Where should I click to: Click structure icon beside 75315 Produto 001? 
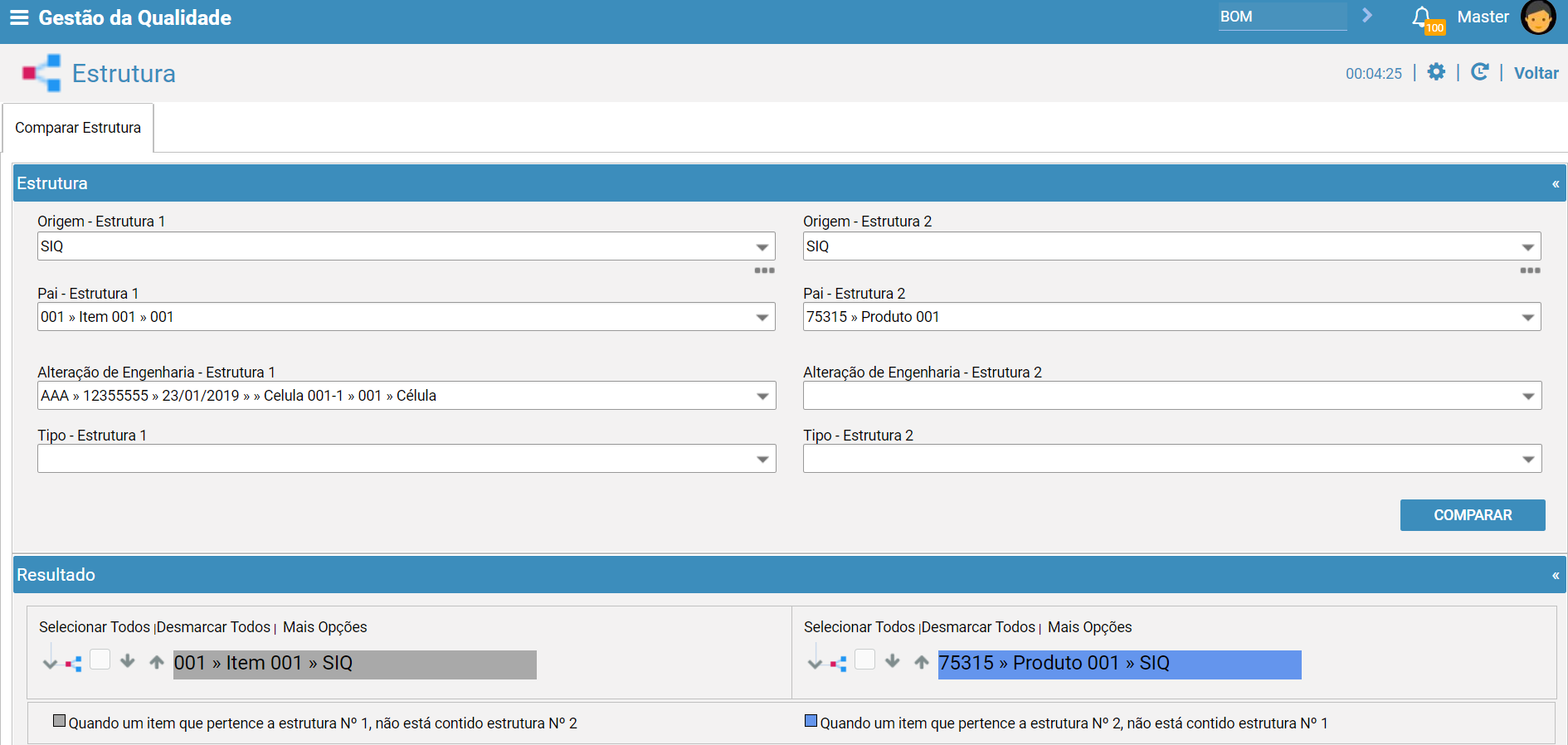click(x=839, y=664)
